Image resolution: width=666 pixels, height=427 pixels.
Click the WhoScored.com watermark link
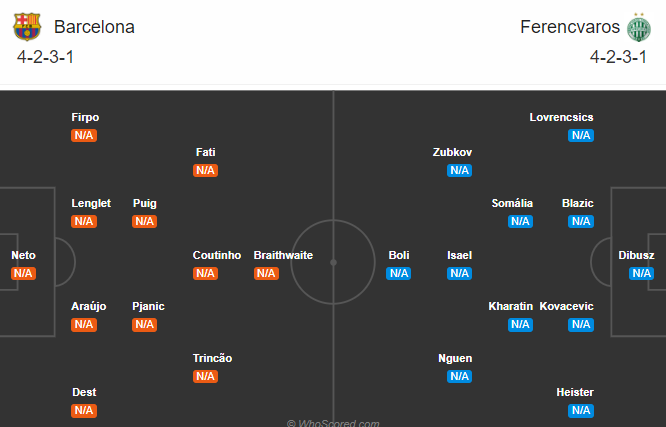[333, 423]
